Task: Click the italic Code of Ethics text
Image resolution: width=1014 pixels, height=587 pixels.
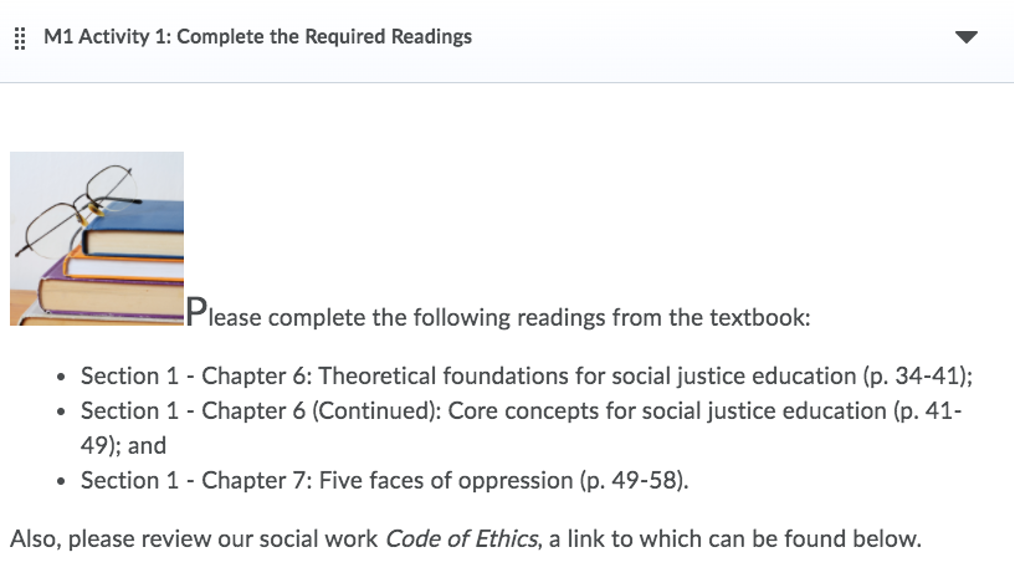Action: 460,539
